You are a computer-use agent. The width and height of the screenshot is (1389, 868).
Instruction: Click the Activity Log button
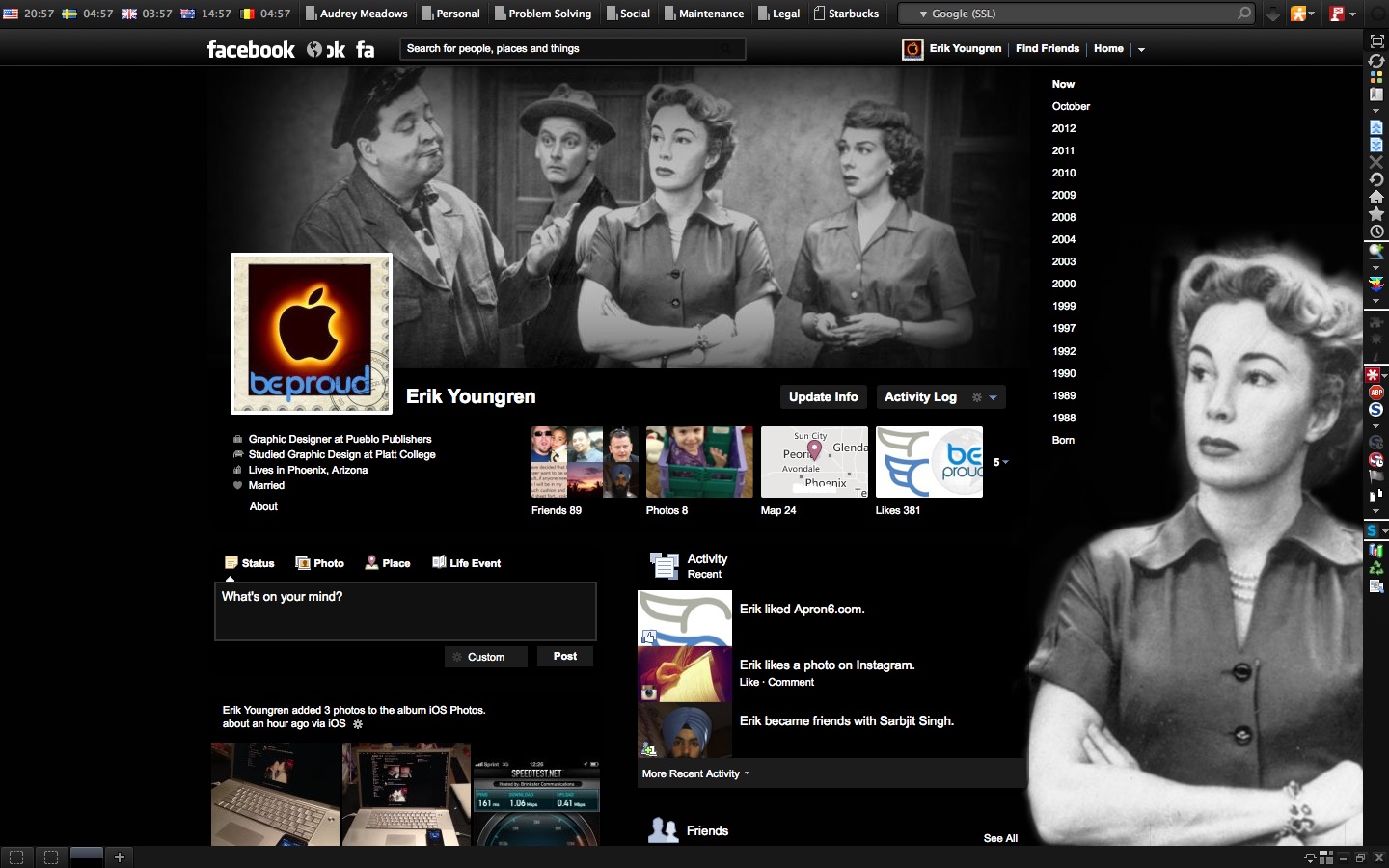920,397
